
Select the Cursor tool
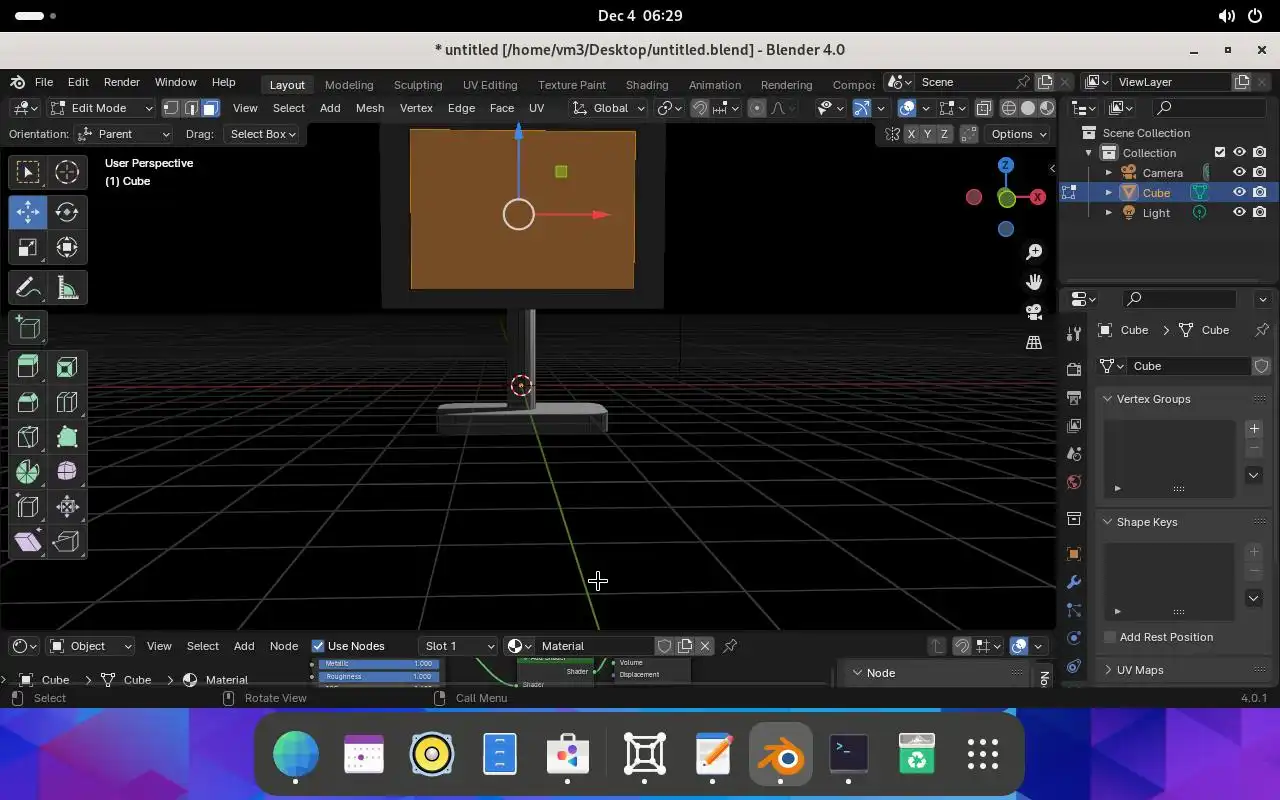click(67, 172)
